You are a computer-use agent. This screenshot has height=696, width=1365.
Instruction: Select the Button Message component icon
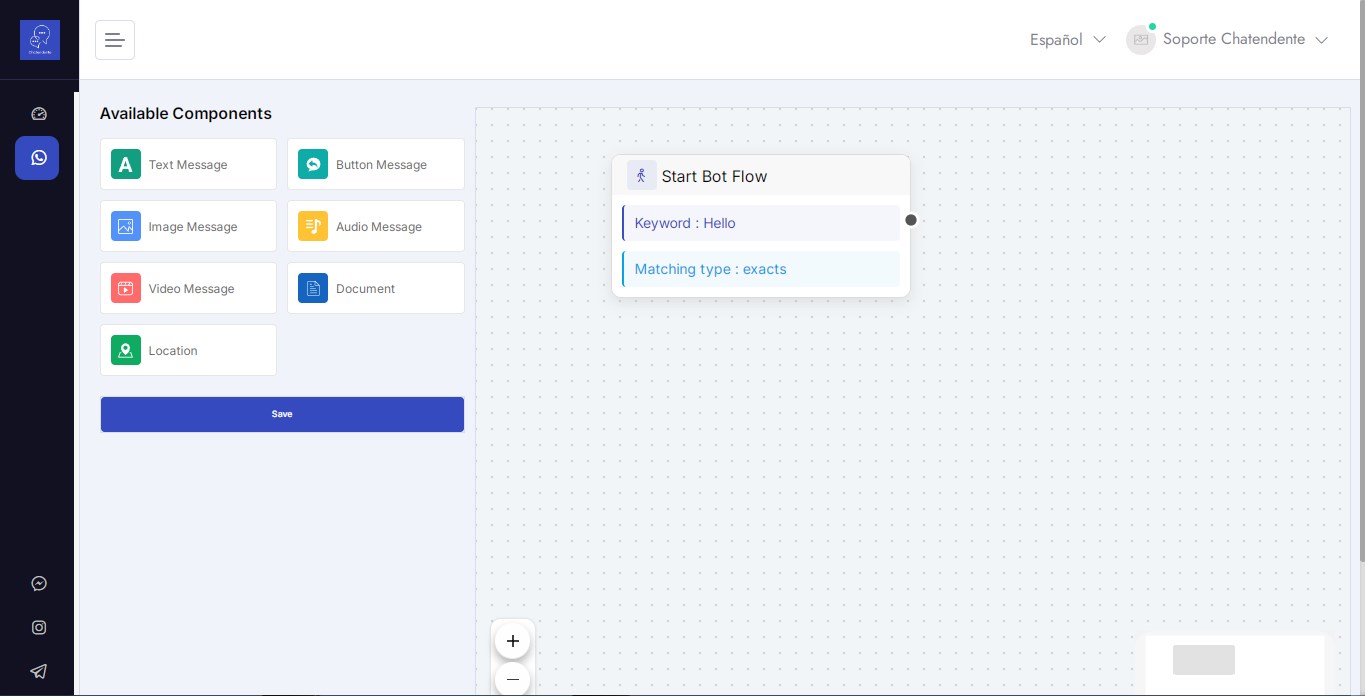tap(313, 165)
